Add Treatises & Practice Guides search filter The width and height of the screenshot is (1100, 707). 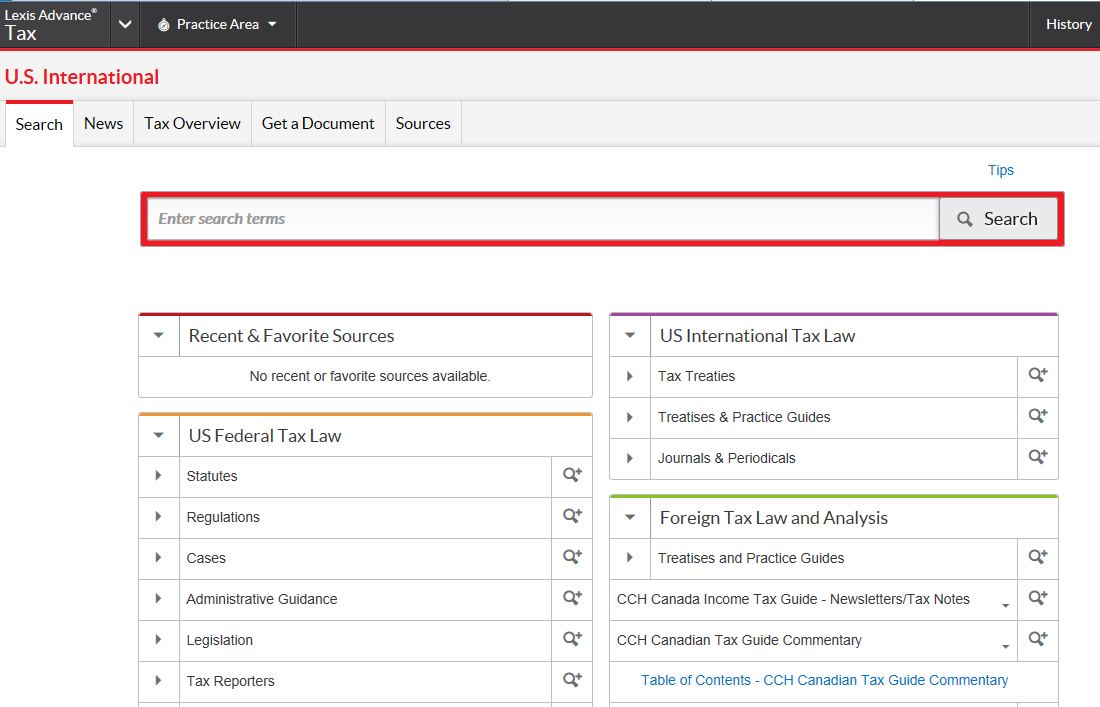(1038, 416)
